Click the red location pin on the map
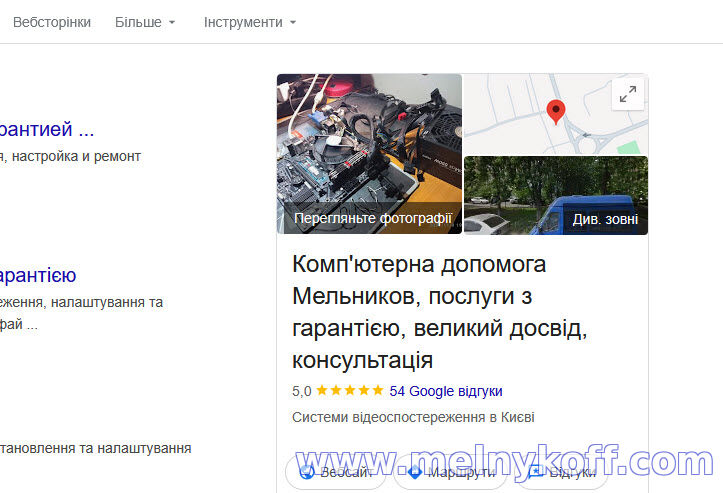The width and height of the screenshot is (723, 493). [556, 112]
